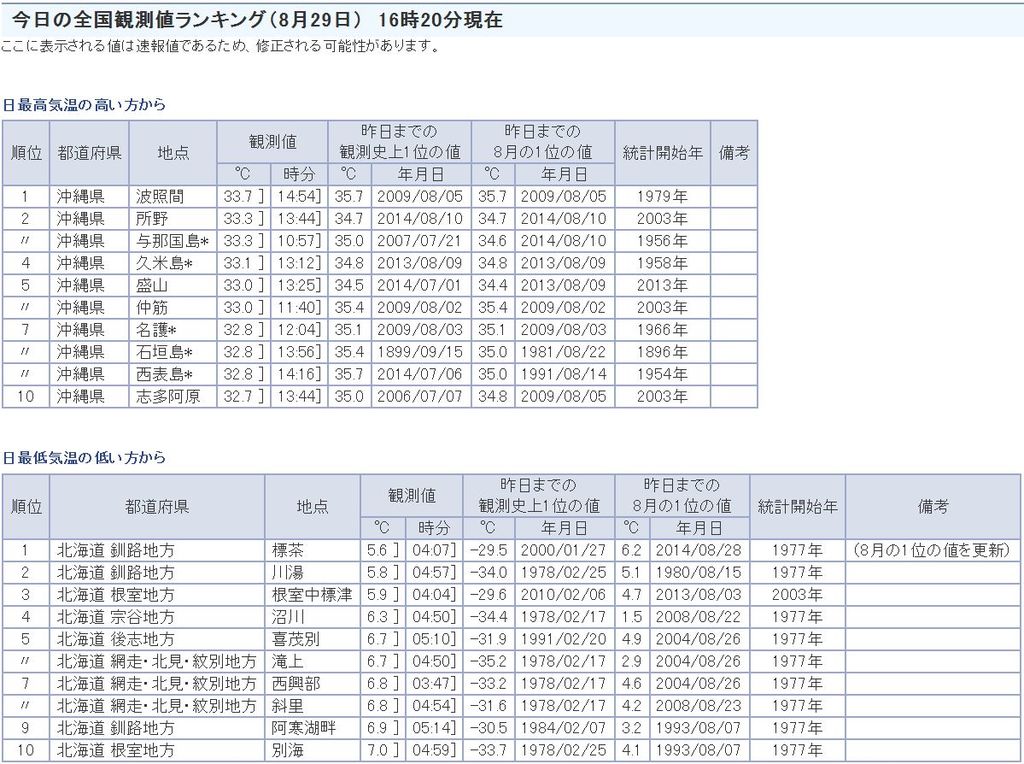Select 石垣島* in the ranking table
Viewport: 1024px width, 764px height.
tap(164, 352)
